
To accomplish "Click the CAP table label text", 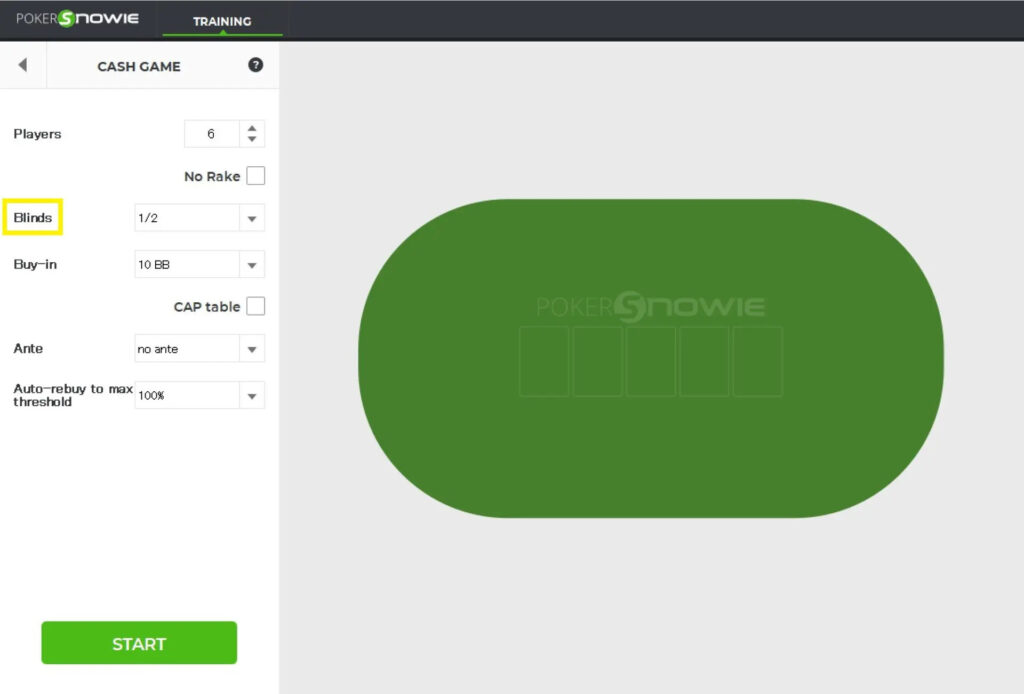I will click(207, 307).
